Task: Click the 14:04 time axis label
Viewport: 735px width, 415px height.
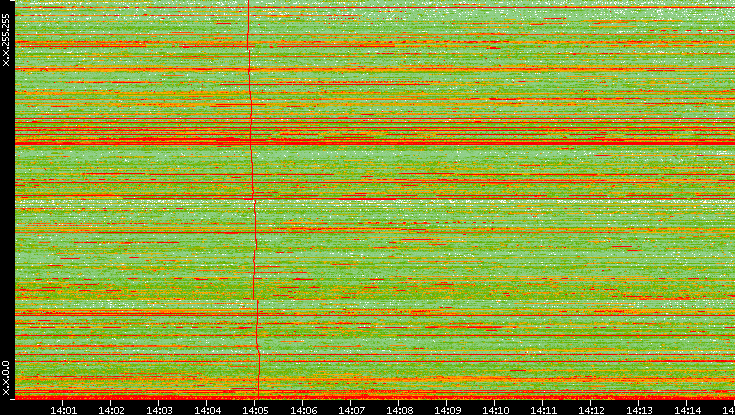Action: (x=207, y=410)
